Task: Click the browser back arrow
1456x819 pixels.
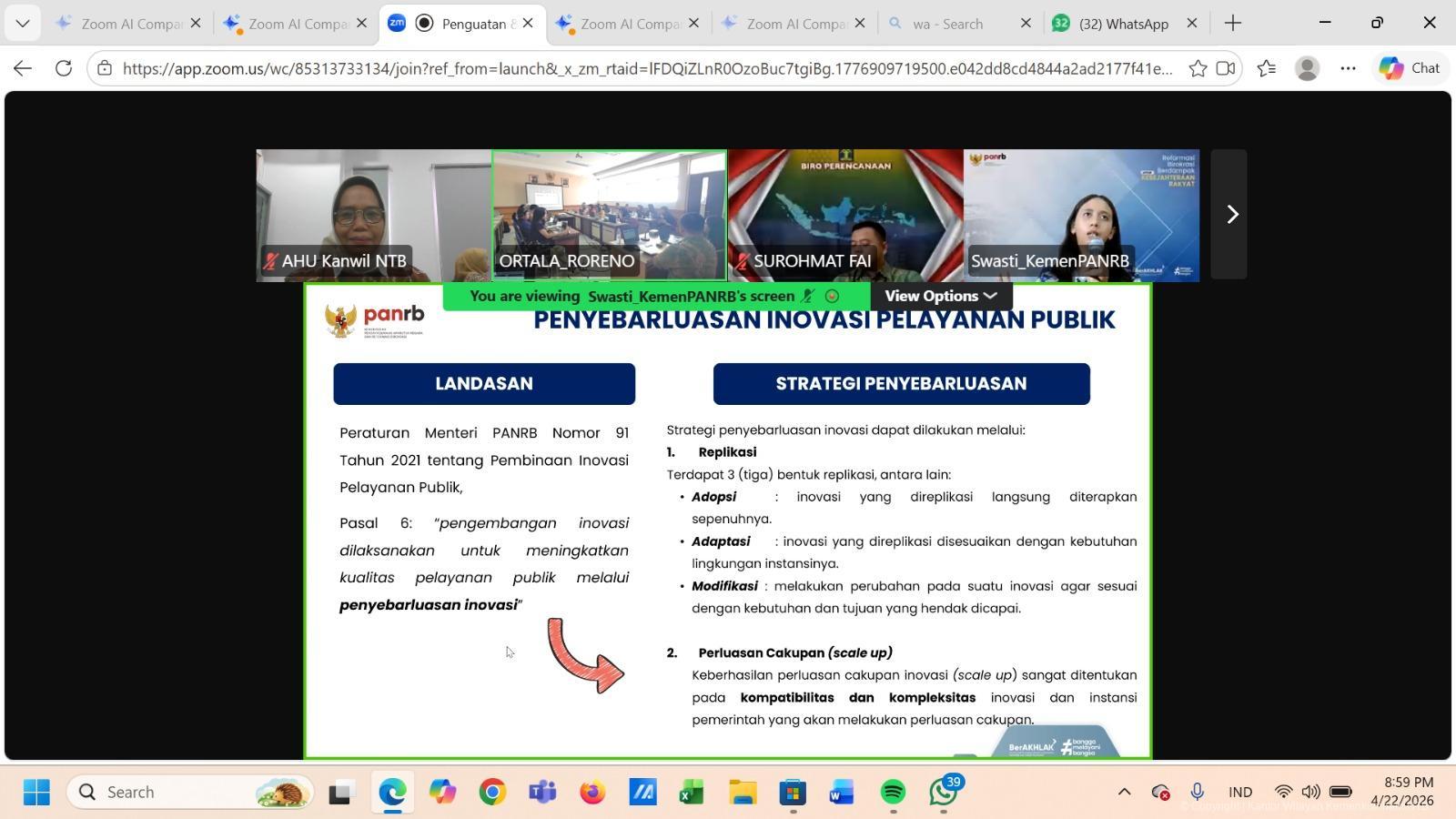Action: point(23,68)
